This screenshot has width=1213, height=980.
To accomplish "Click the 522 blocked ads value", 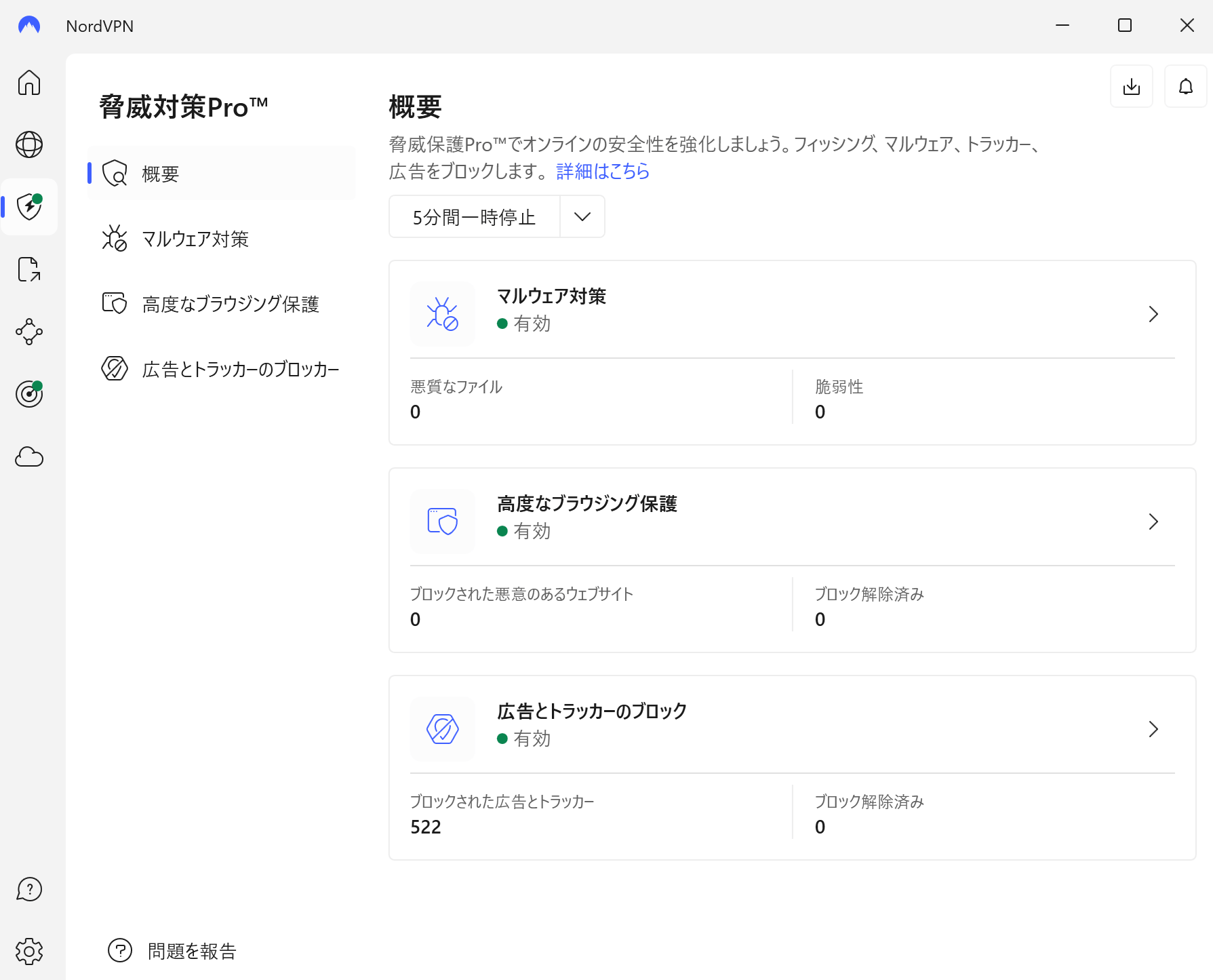I will point(426,827).
